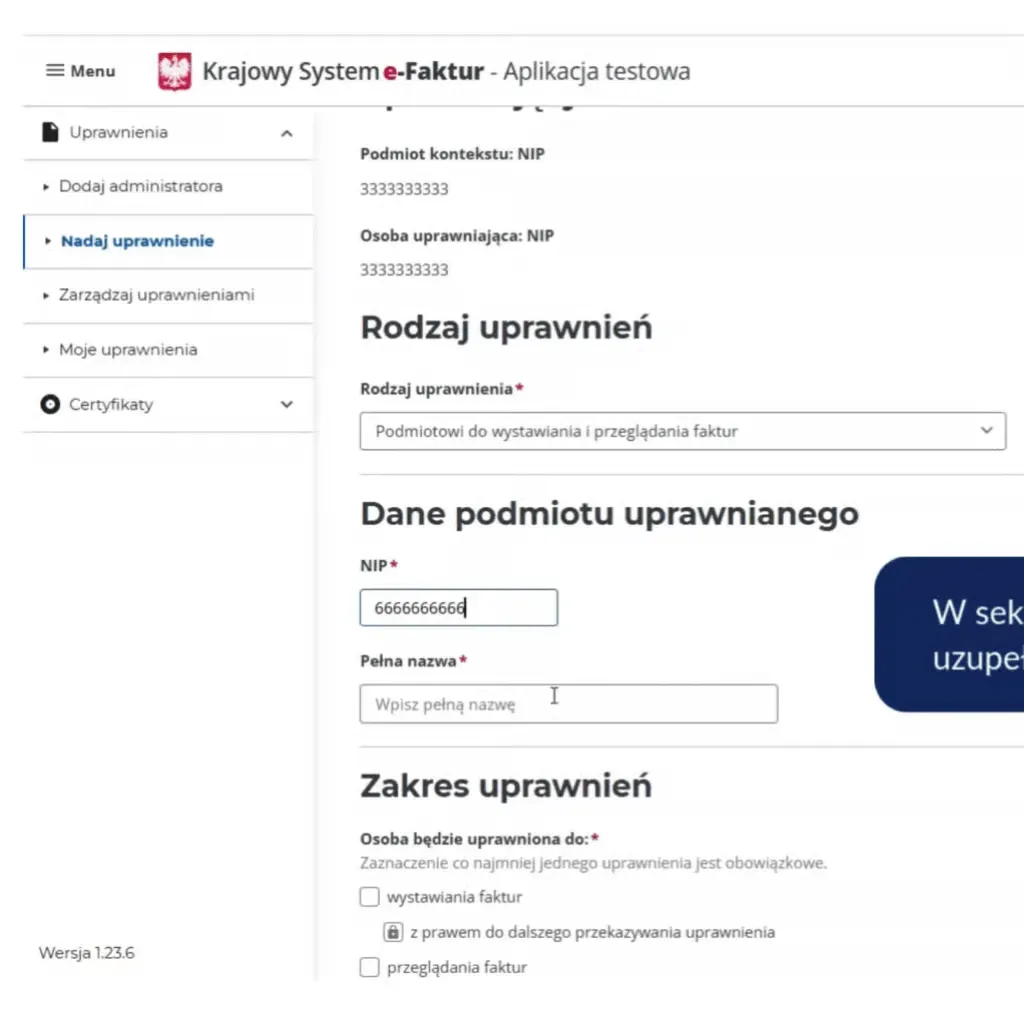Click the Certyfikaty circle icon
Screen dimensions: 1024x1024
pyautogui.click(x=48, y=404)
